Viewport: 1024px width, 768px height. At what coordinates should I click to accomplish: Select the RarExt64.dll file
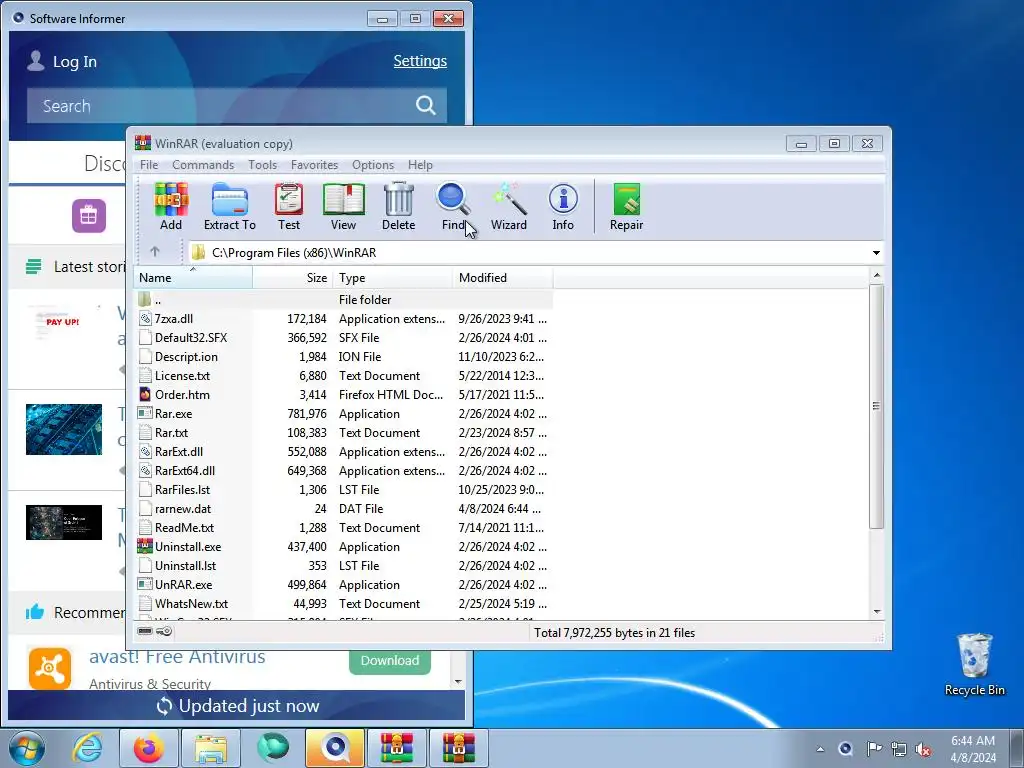(x=344, y=470)
